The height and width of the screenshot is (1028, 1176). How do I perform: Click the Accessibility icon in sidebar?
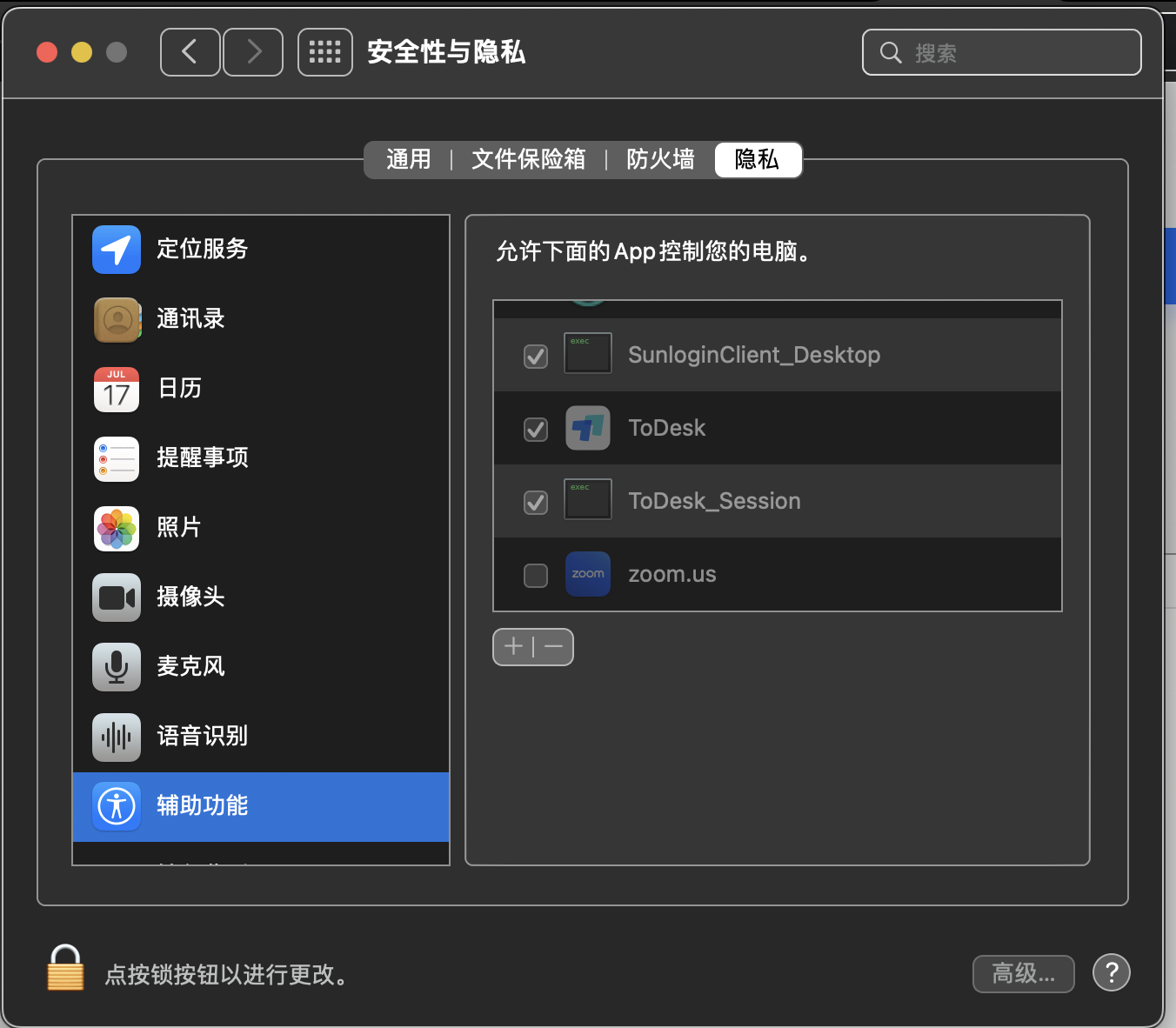(117, 806)
